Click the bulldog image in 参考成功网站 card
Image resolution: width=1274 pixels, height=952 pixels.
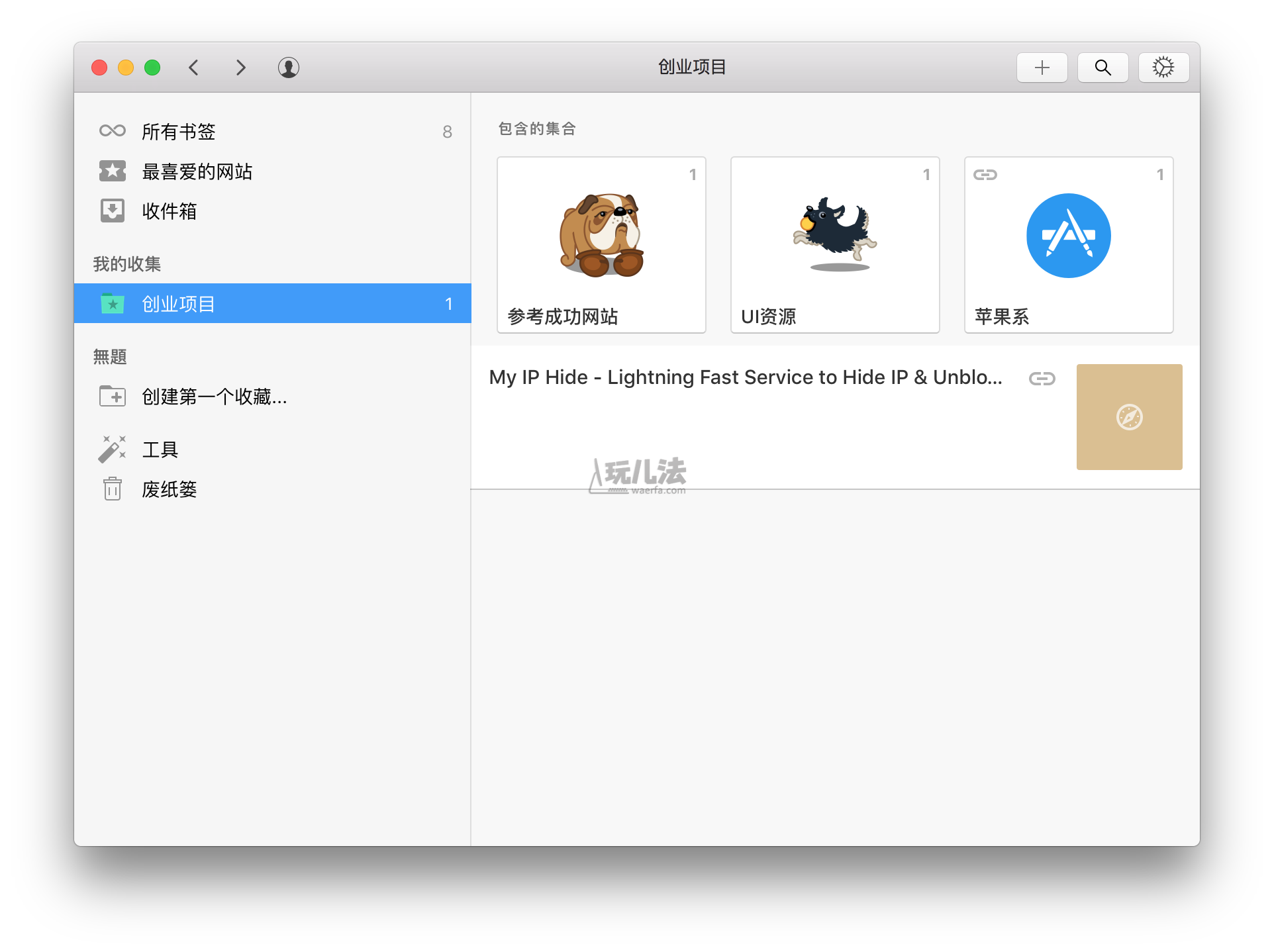[601, 235]
